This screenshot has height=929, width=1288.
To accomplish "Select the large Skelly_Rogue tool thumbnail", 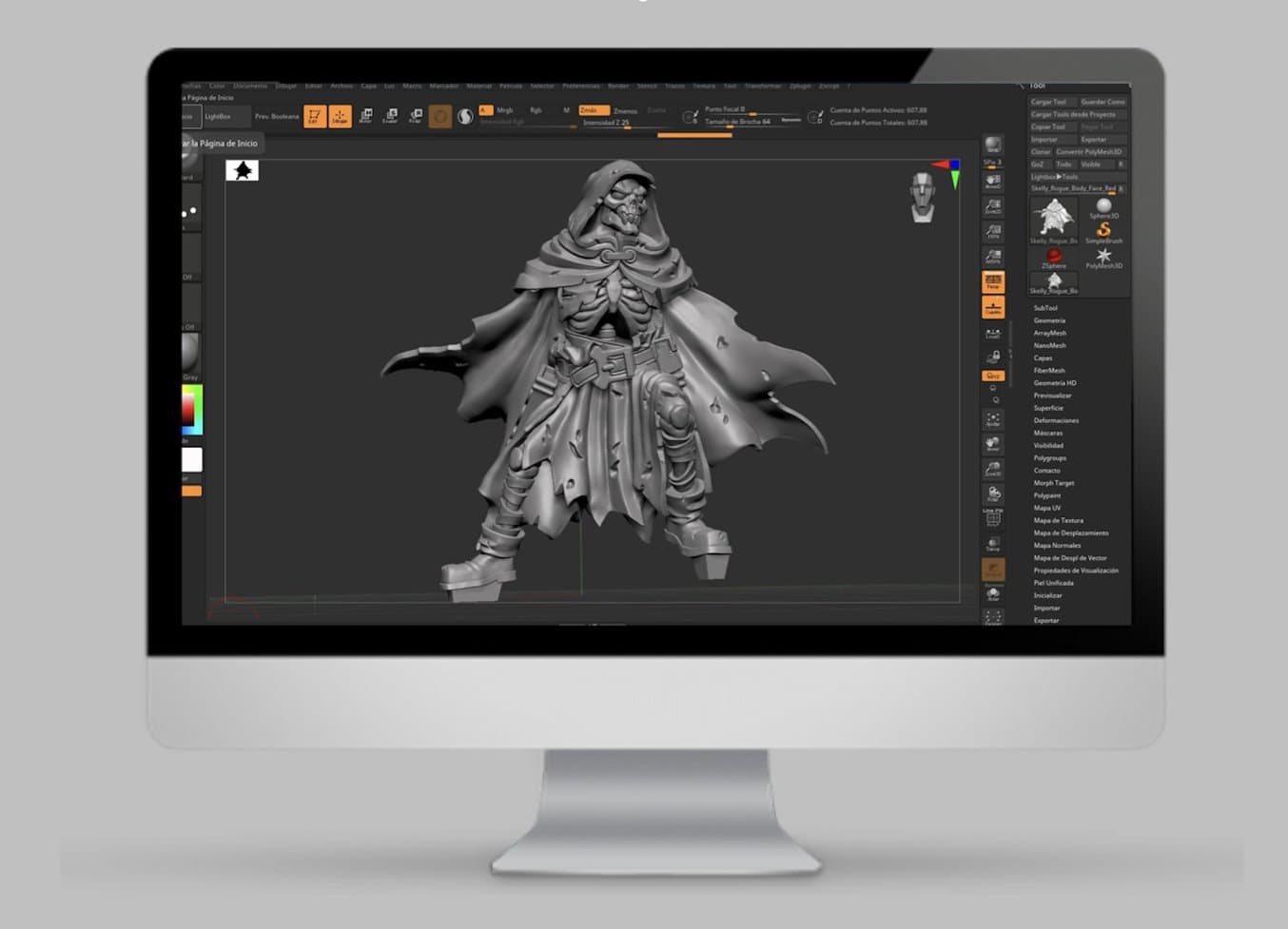I will [x=1054, y=218].
